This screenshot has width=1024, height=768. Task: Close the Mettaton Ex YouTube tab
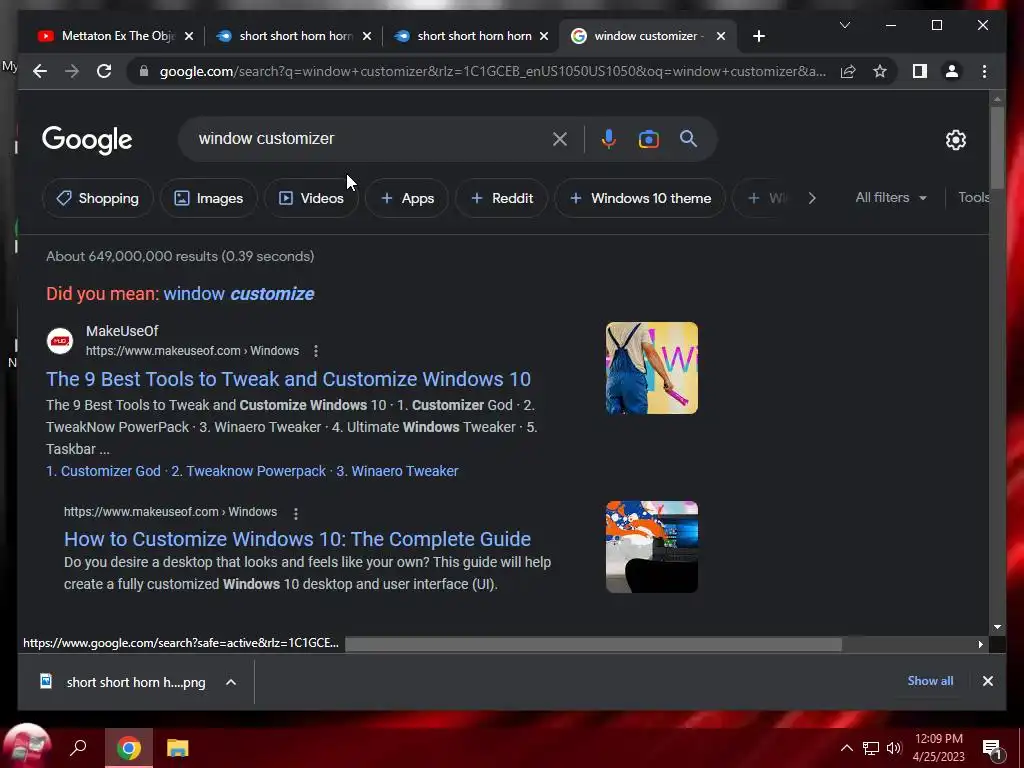click(189, 37)
